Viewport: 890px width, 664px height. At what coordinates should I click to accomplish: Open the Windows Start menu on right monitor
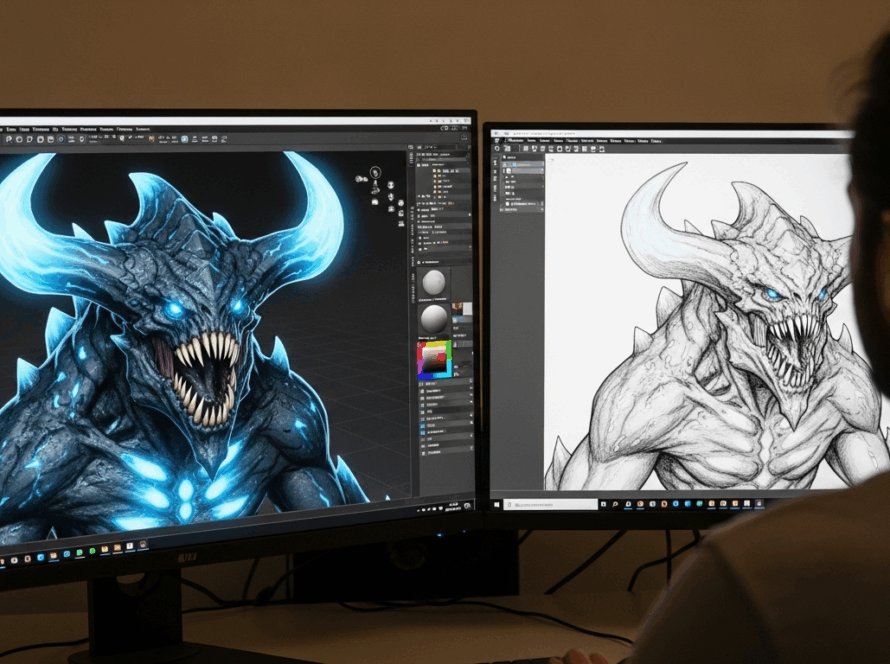pos(496,505)
